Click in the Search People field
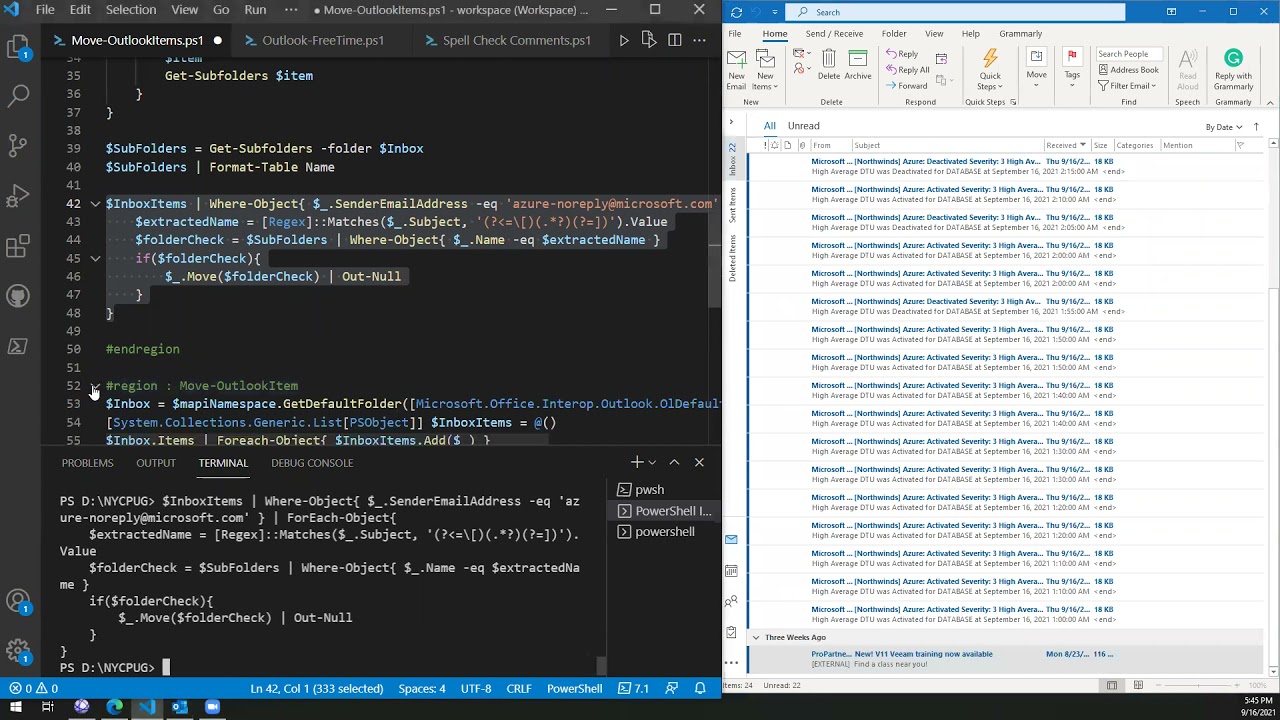The width and height of the screenshot is (1280, 720). pyautogui.click(x=1128, y=54)
